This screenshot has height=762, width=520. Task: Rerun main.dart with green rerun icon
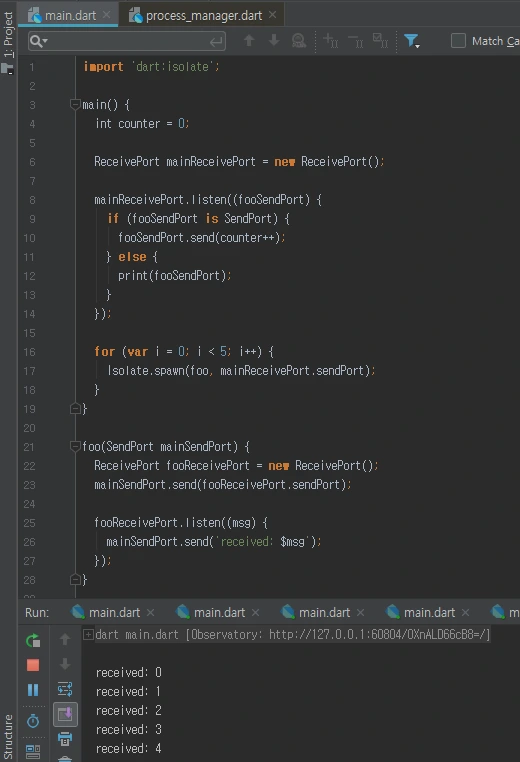(33, 641)
